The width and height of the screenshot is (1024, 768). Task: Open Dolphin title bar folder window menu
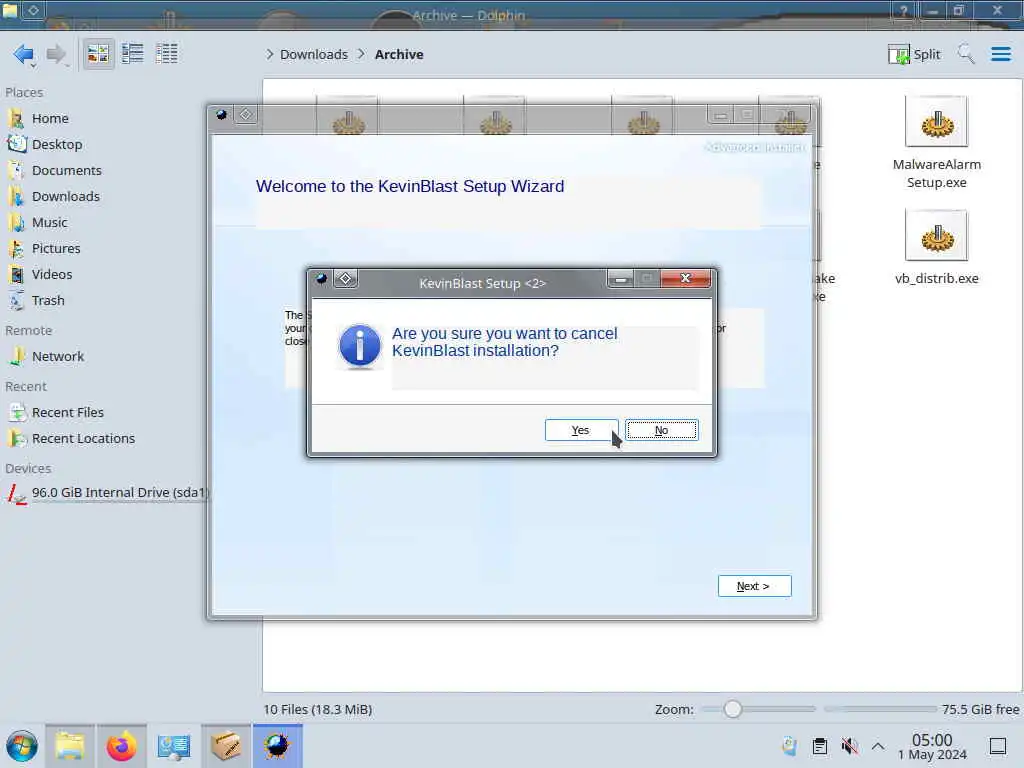point(10,10)
